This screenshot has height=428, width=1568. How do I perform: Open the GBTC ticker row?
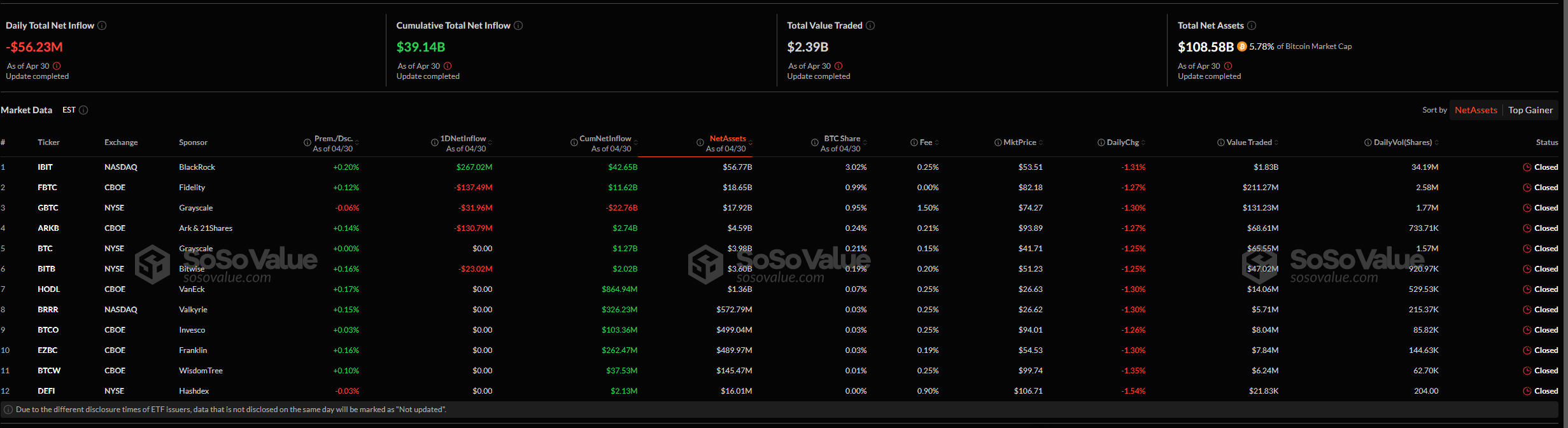click(x=48, y=208)
